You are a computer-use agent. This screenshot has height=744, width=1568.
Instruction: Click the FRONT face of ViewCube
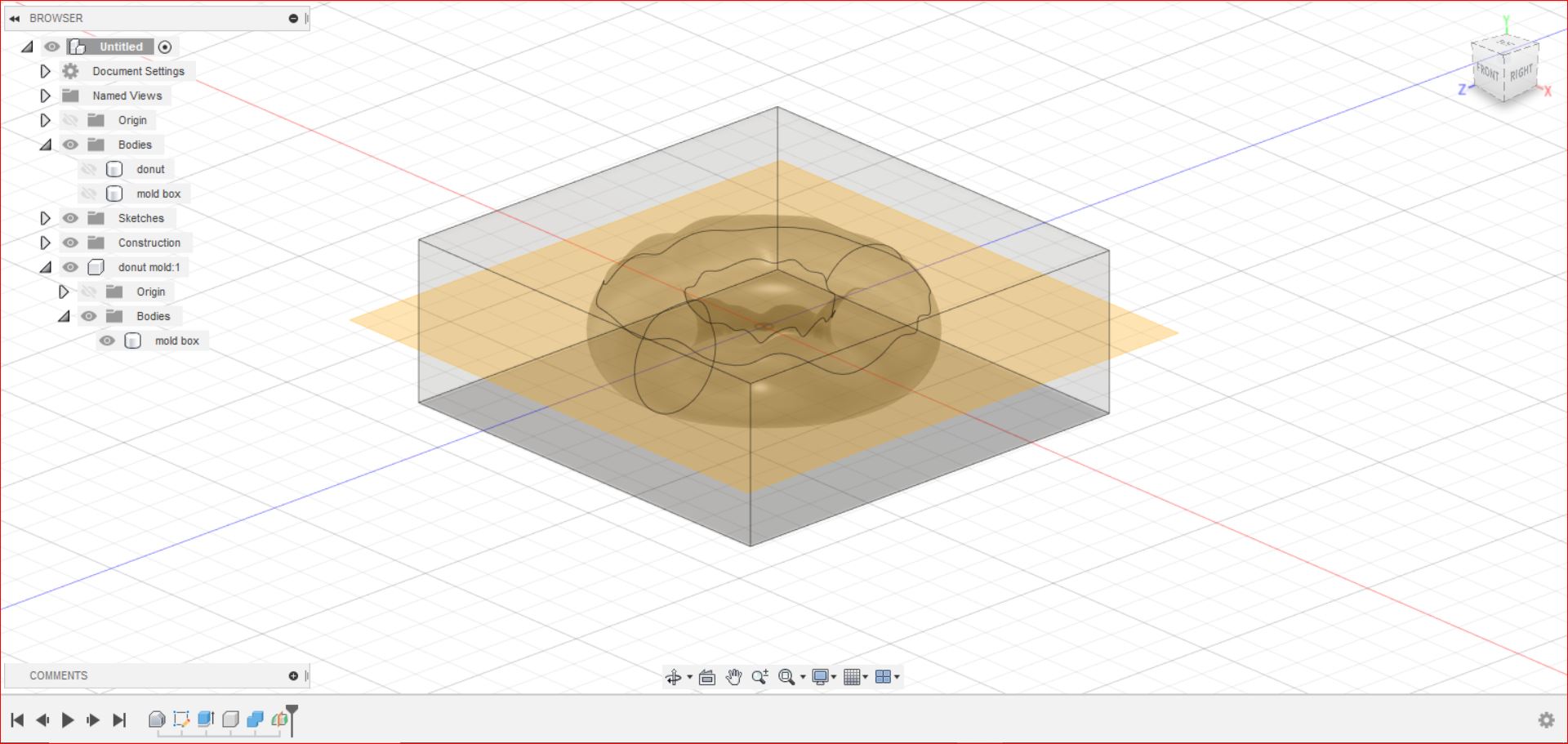(1488, 73)
